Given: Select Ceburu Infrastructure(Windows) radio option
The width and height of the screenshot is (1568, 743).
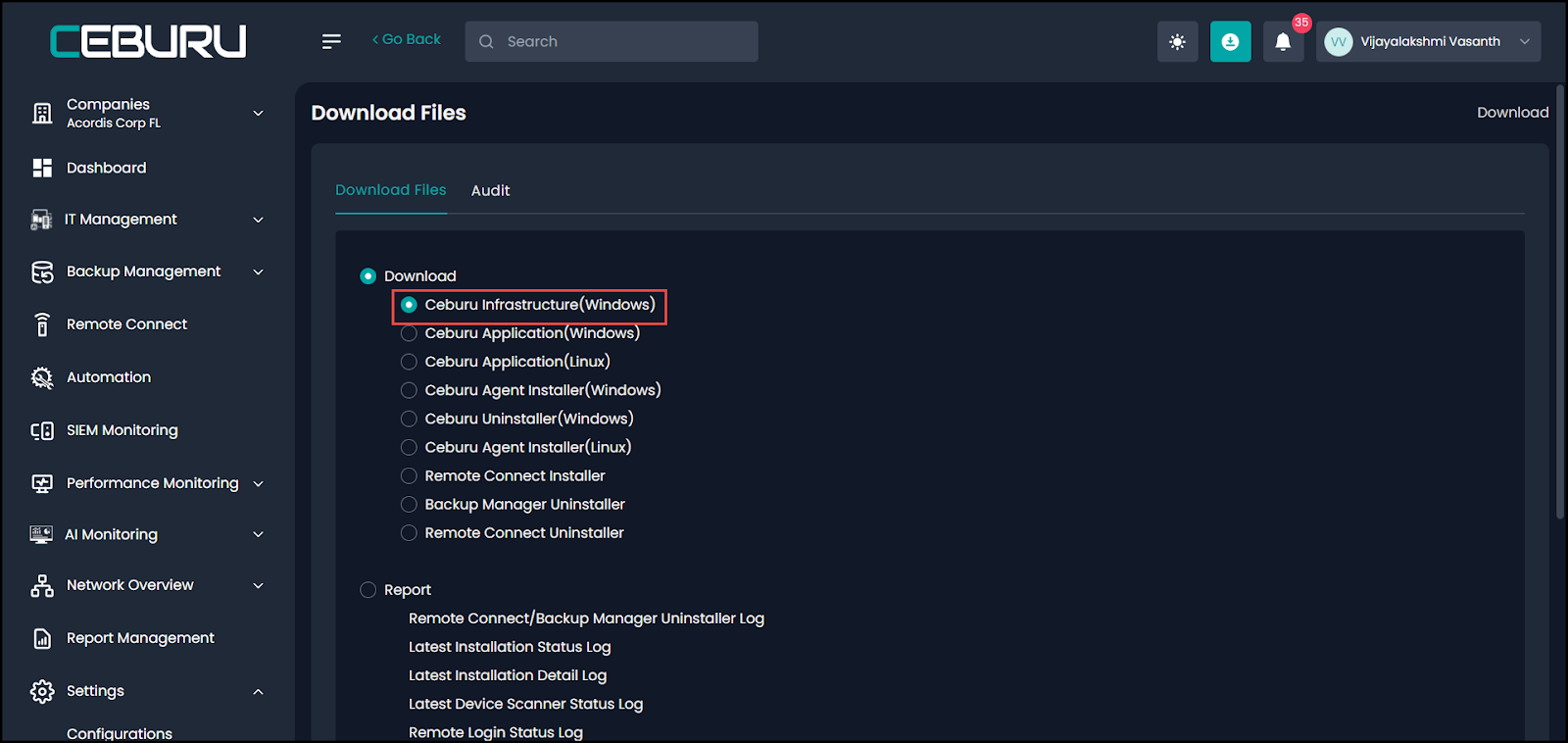Looking at the screenshot, I should (409, 305).
